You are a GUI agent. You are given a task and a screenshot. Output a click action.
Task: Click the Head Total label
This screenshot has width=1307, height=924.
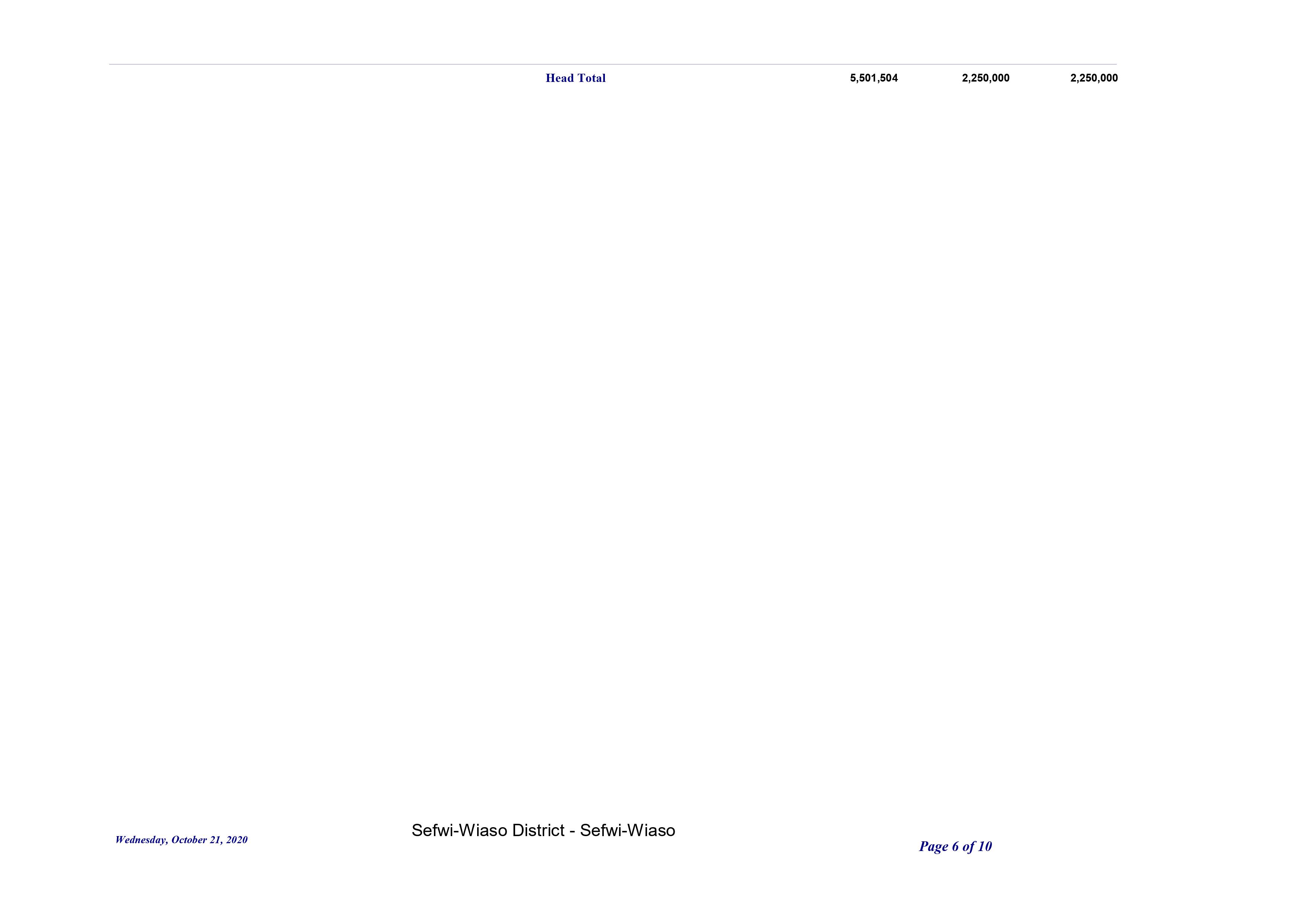[x=575, y=78]
